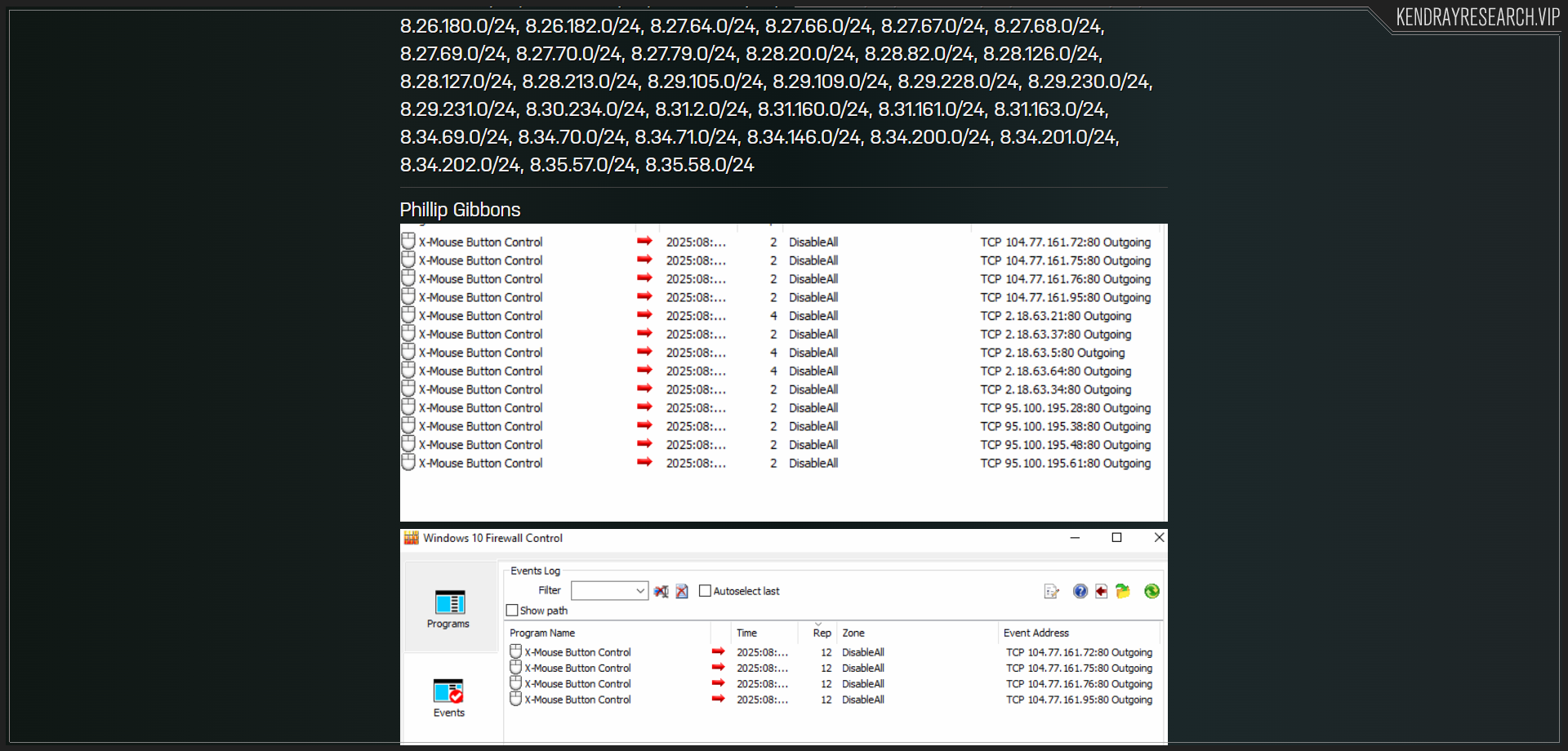Open the edit note icon in Events Log
Image resolution: width=1568 pixels, height=751 pixels.
(x=1051, y=591)
